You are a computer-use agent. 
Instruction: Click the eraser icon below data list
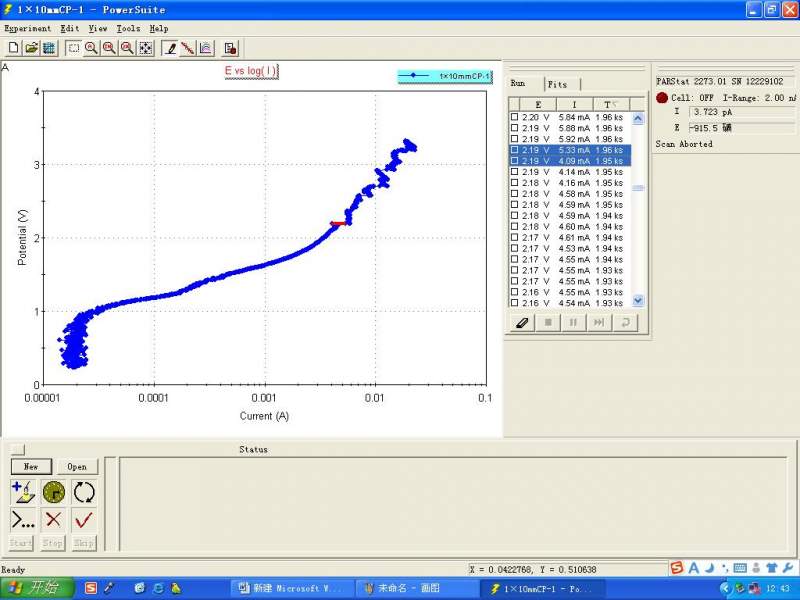(x=522, y=322)
